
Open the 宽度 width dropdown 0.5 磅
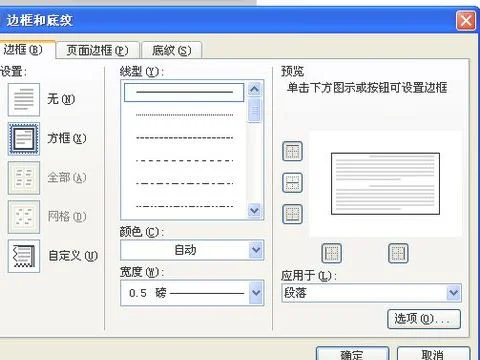192,293
